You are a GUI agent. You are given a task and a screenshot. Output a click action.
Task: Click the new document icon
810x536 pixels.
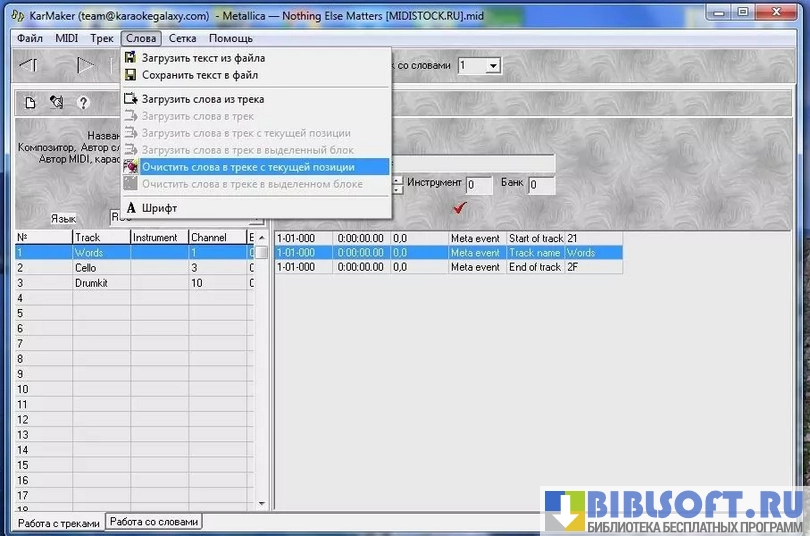click(30, 102)
